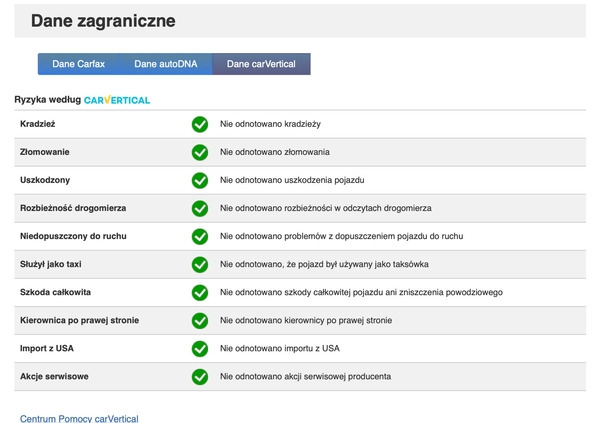
Task: Select the Złomowanie row label
Action: point(45,152)
